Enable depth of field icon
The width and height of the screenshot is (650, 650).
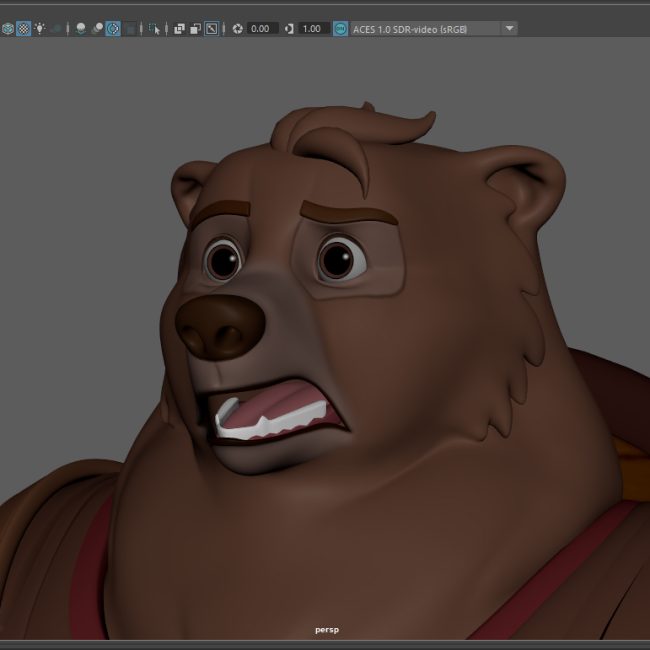[x=130, y=29]
